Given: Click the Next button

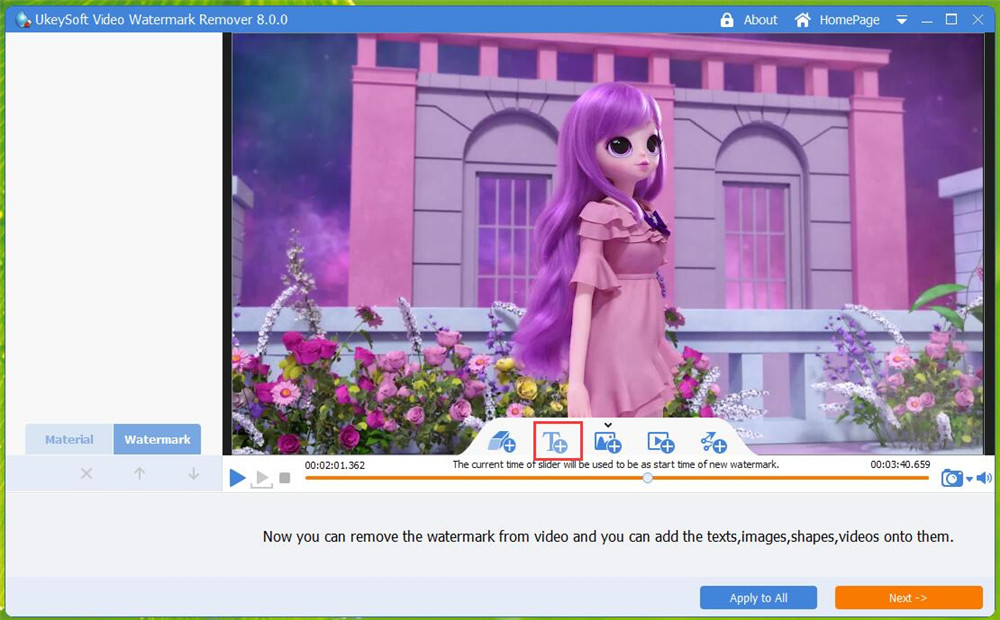Looking at the screenshot, I should click(x=908, y=597).
